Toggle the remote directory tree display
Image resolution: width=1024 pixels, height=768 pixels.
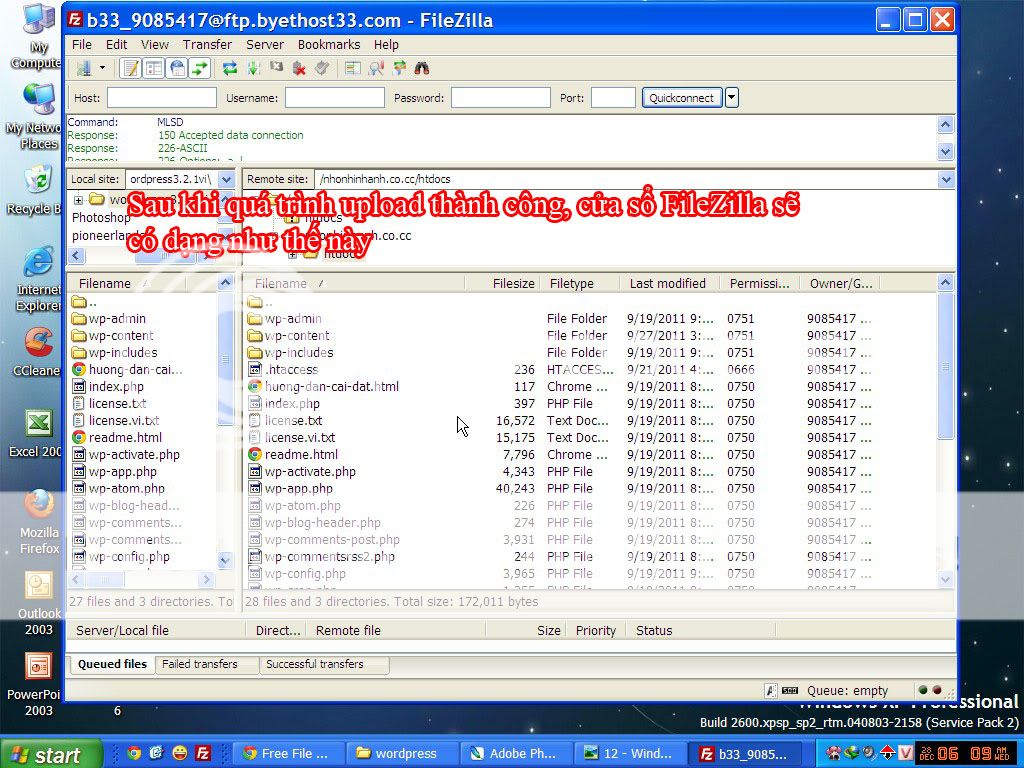pyautogui.click(x=177, y=68)
